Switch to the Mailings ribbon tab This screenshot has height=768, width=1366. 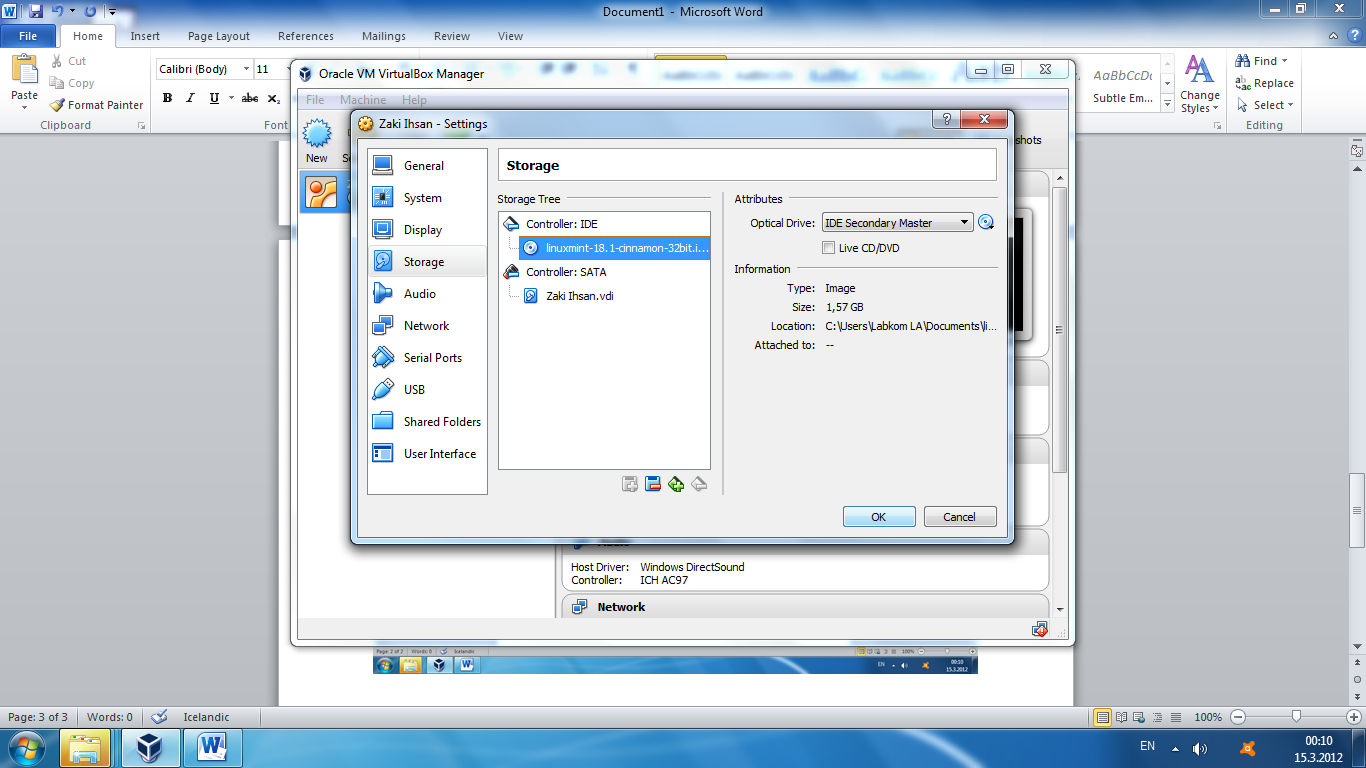click(384, 36)
